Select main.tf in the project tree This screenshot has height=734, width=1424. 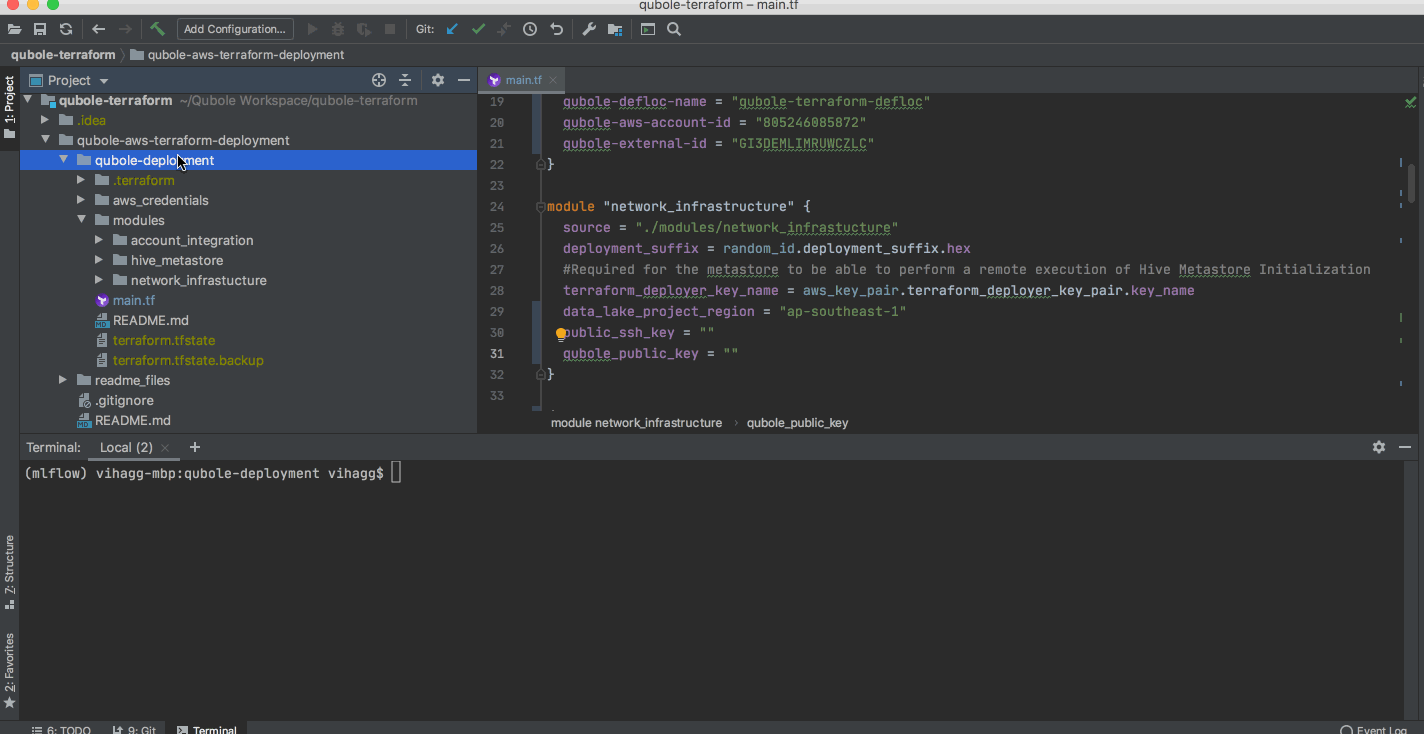(x=133, y=300)
